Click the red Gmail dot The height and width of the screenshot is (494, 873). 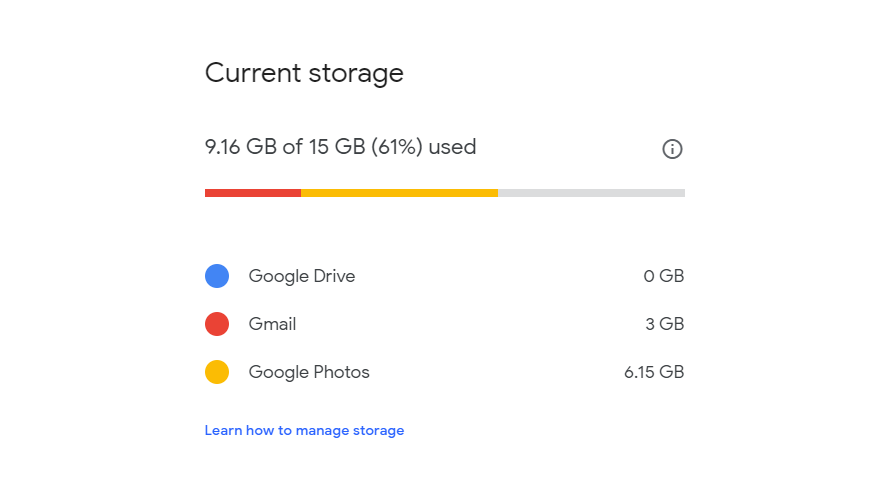pyautogui.click(x=217, y=324)
